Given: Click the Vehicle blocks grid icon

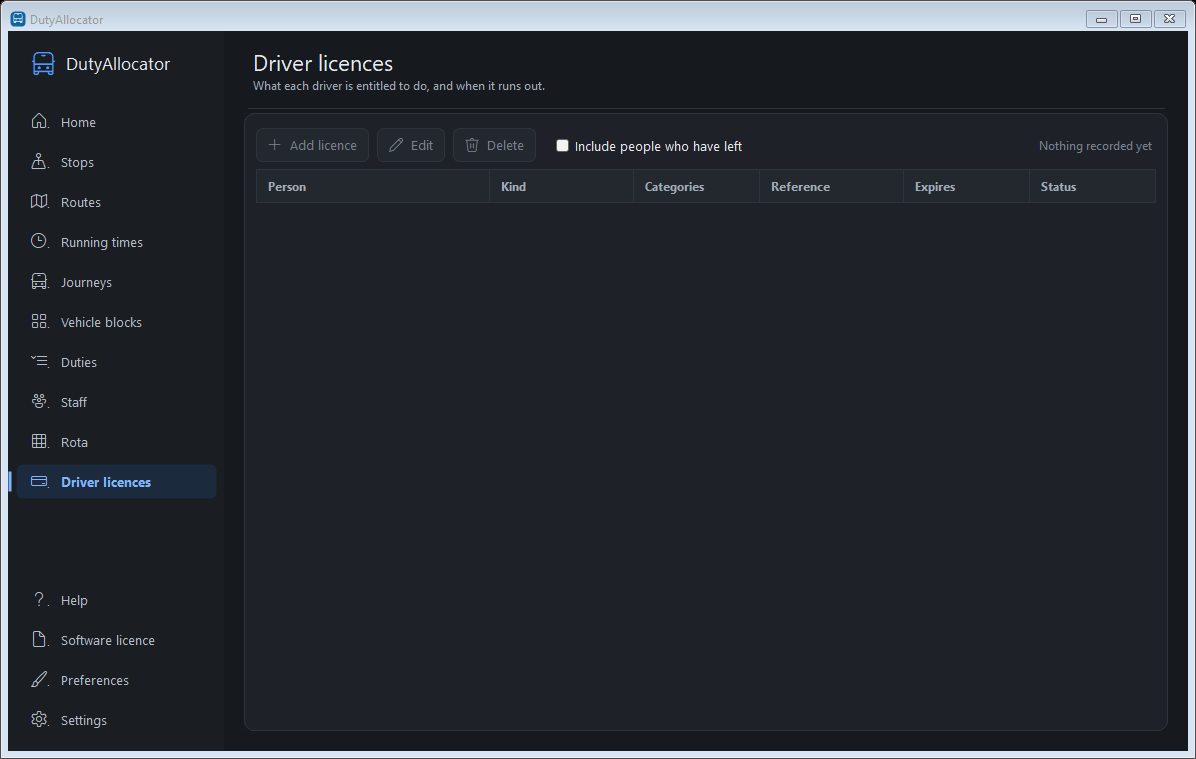Looking at the screenshot, I should coord(39,321).
